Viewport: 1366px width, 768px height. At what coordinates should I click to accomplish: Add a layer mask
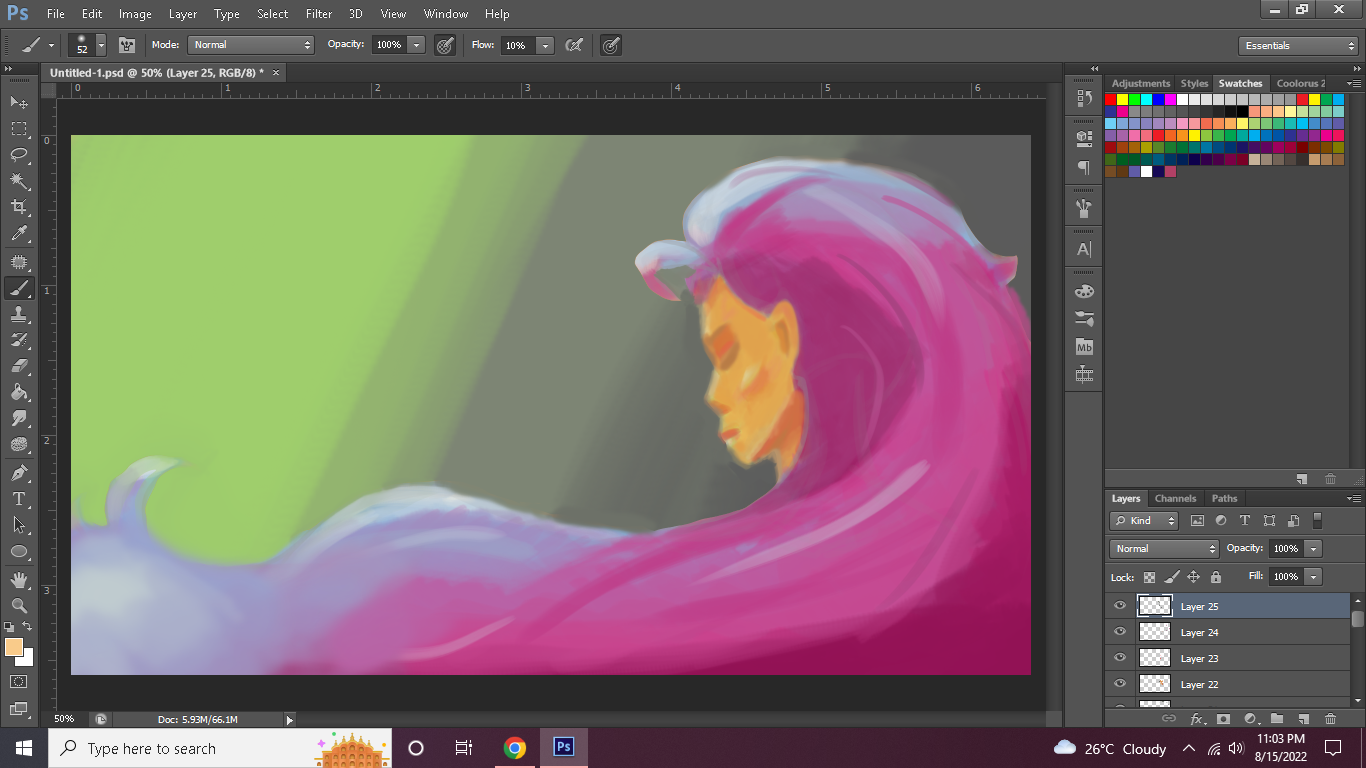tap(1223, 719)
